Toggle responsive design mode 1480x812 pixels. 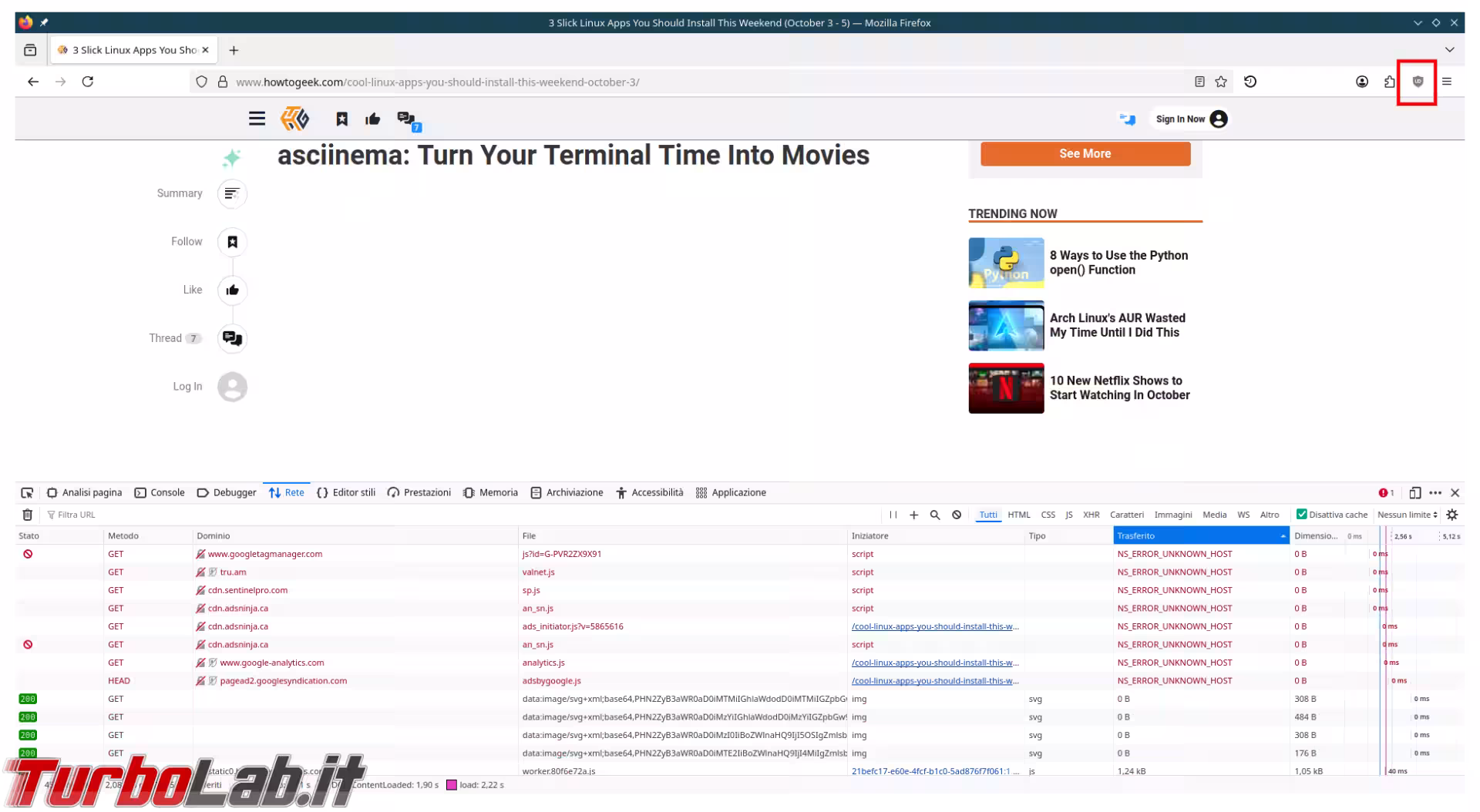(x=1414, y=493)
